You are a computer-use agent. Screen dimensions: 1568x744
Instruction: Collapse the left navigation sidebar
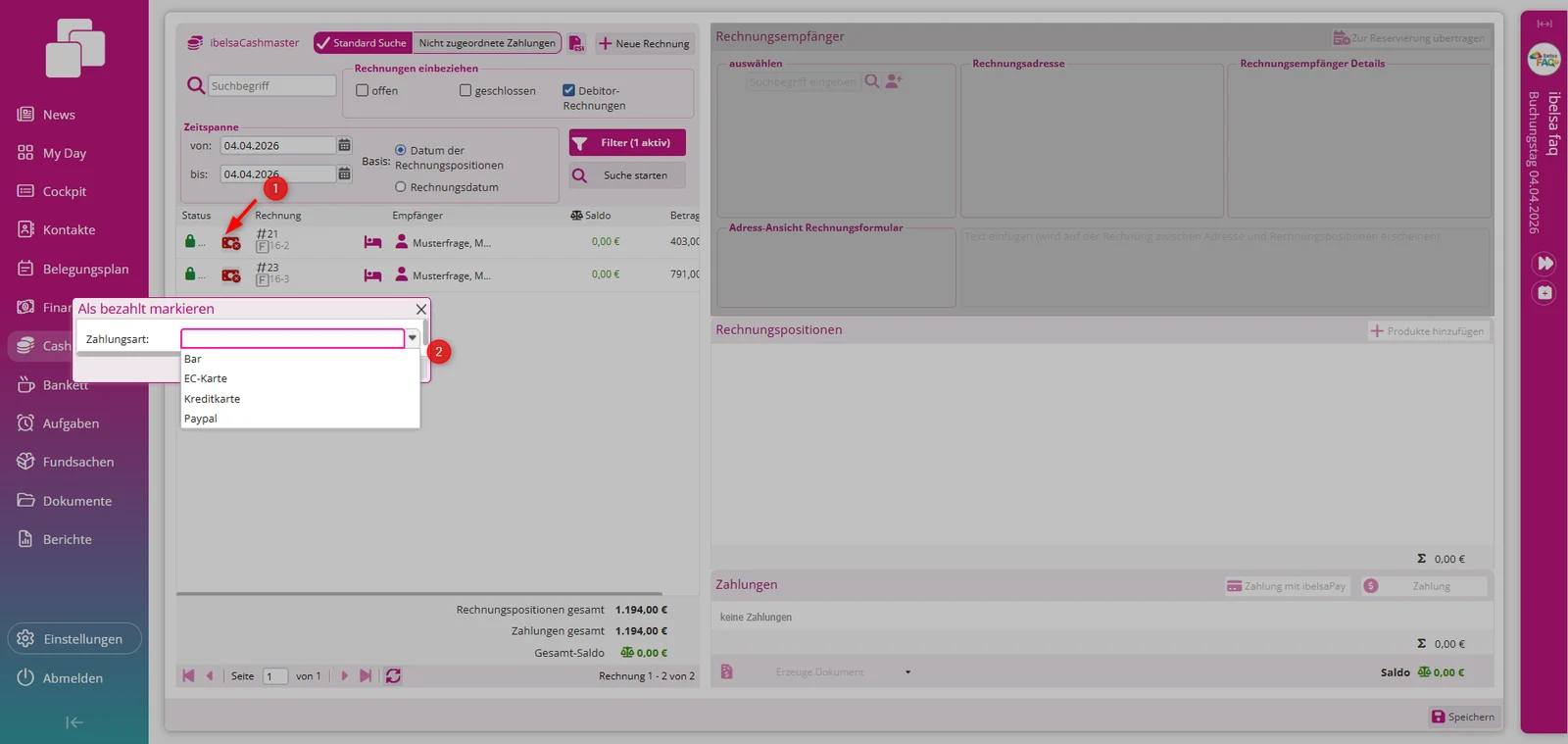pyautogui.click(x=73, y=722)
